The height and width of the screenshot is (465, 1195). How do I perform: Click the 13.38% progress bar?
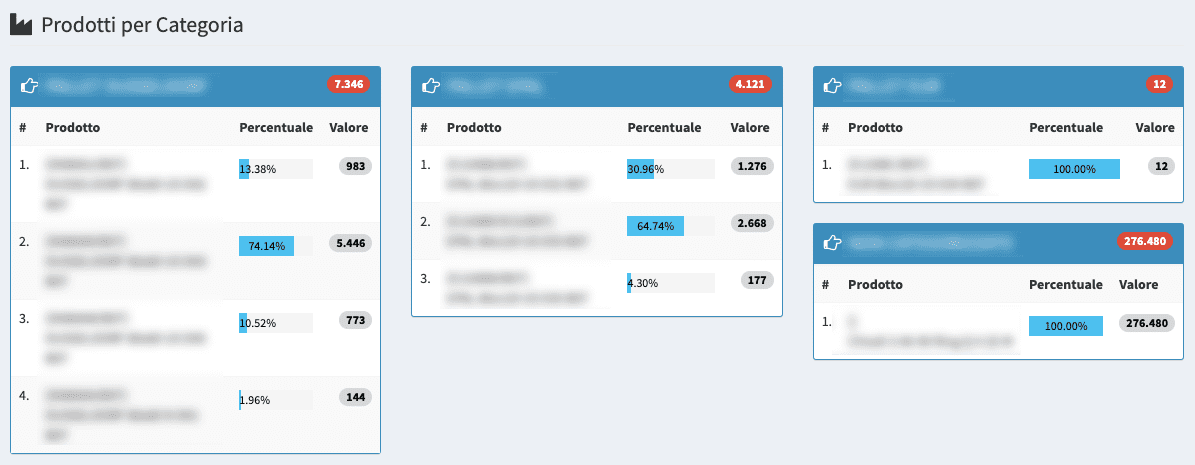(x=275, y=169)
